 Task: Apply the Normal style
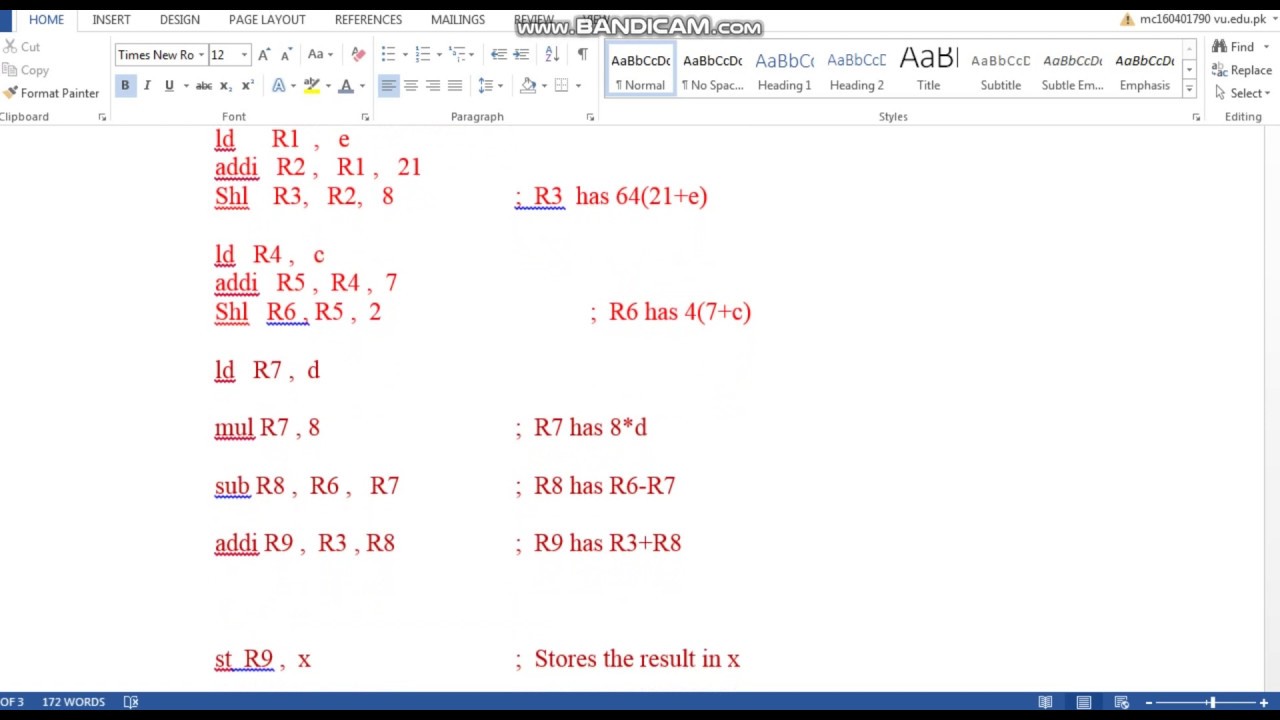pyautogui.click(x=640, y=70)
